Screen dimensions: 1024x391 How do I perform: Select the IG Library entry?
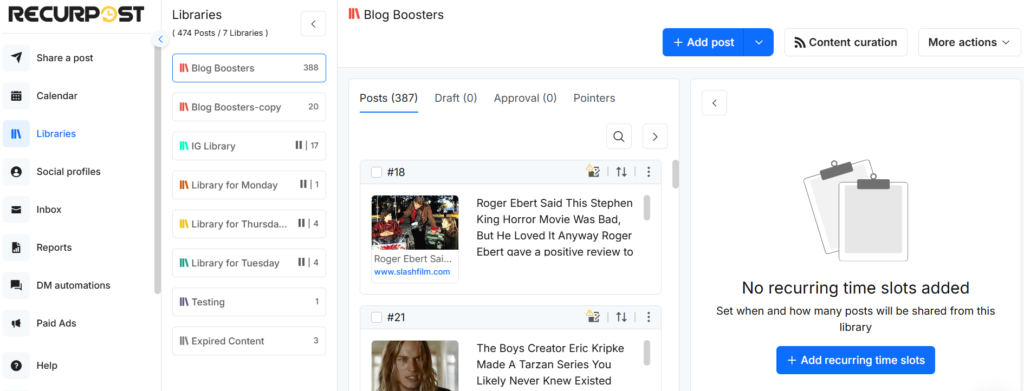point(249,146)
